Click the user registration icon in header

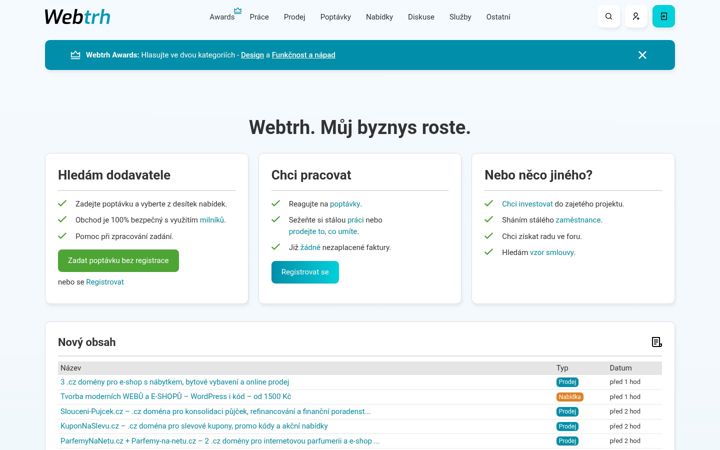636,17
